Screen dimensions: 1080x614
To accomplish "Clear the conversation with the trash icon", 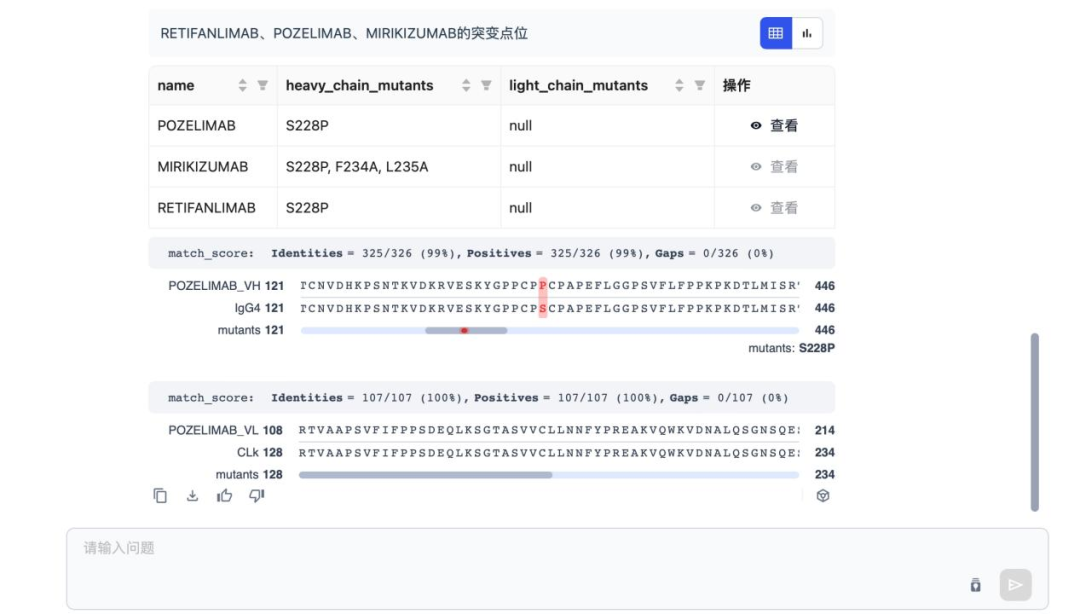I will click(975, 585).
